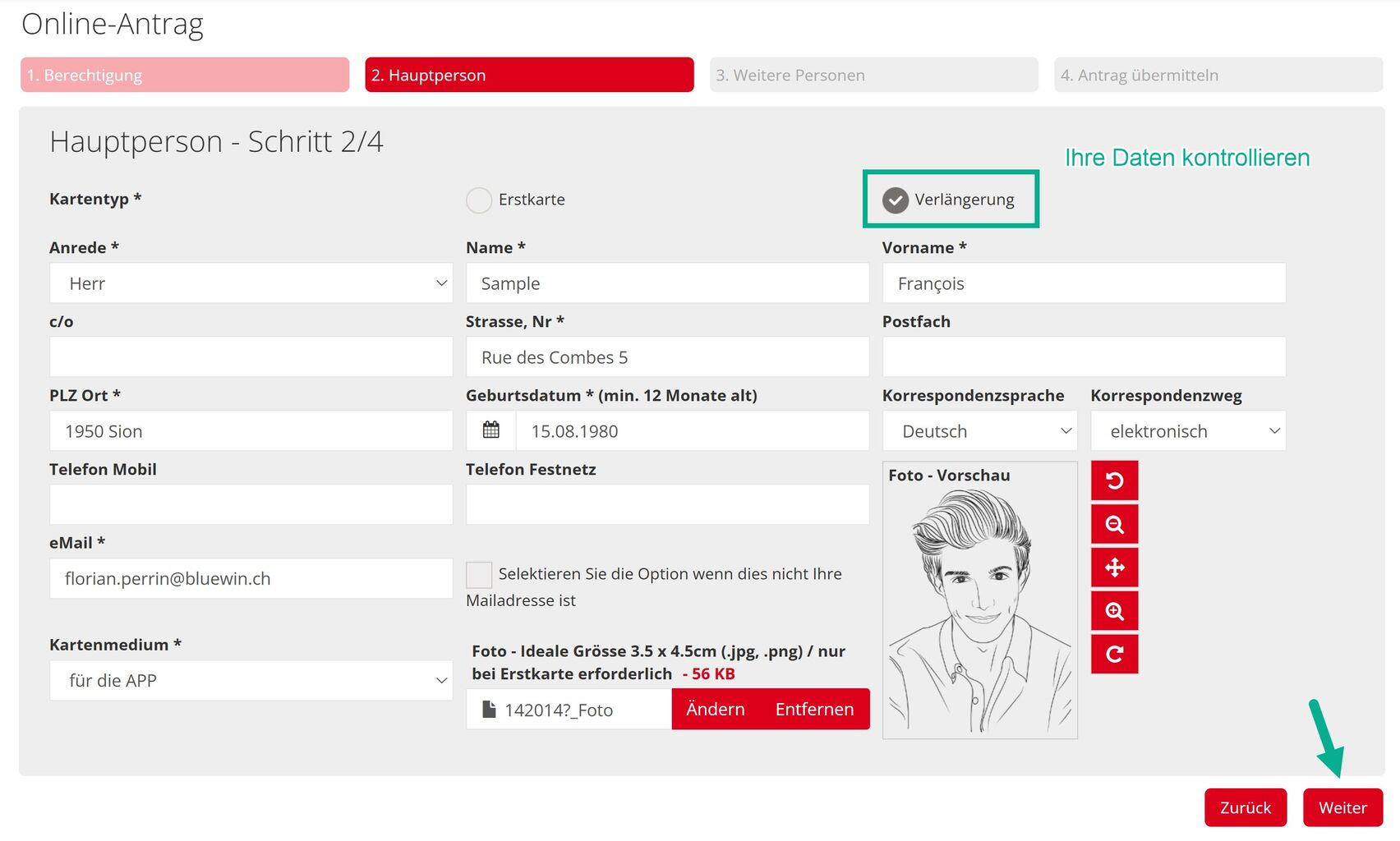Open the Anrede dropdown

pos(251,283)
